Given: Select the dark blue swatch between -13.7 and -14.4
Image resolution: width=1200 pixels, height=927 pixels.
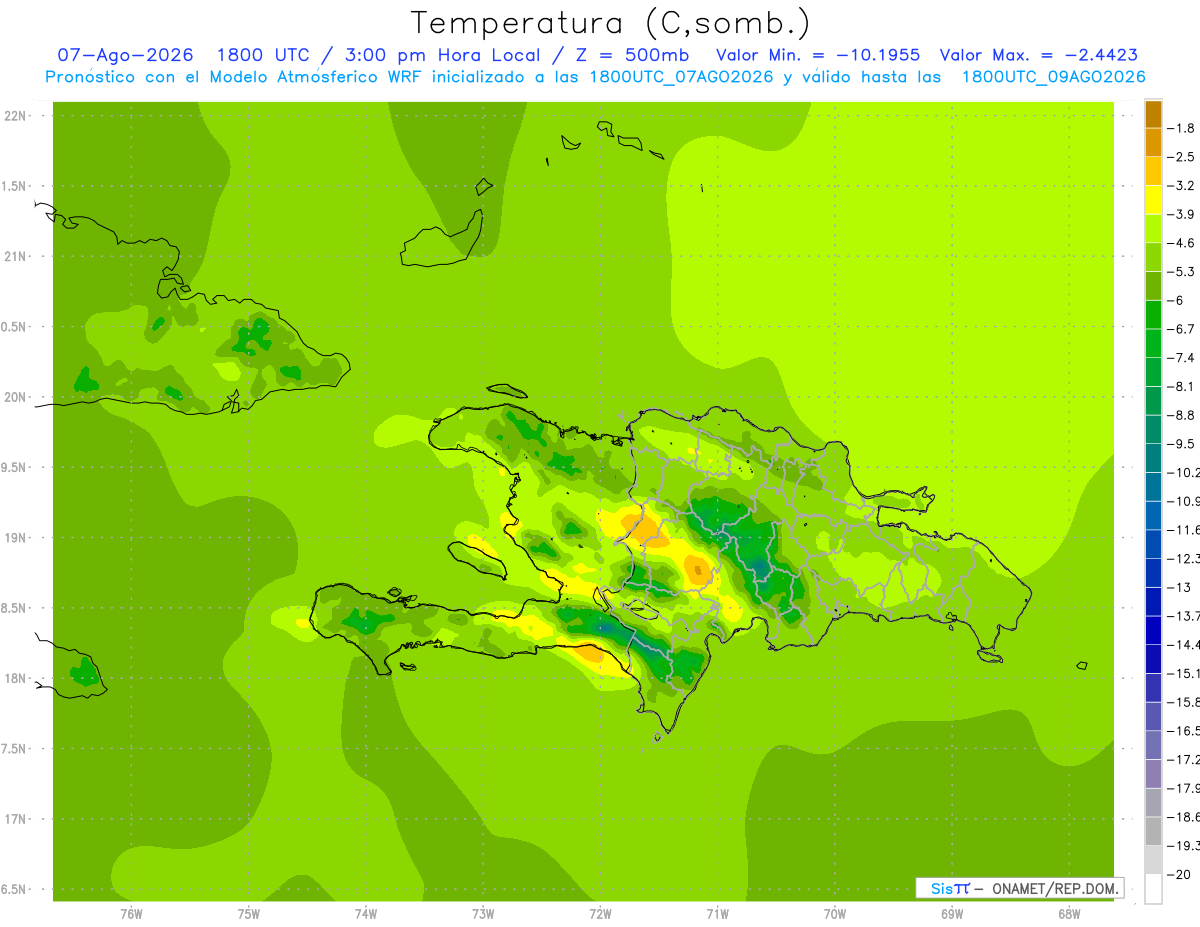Looking at the screenshot, I should [x=1153, y=630].
